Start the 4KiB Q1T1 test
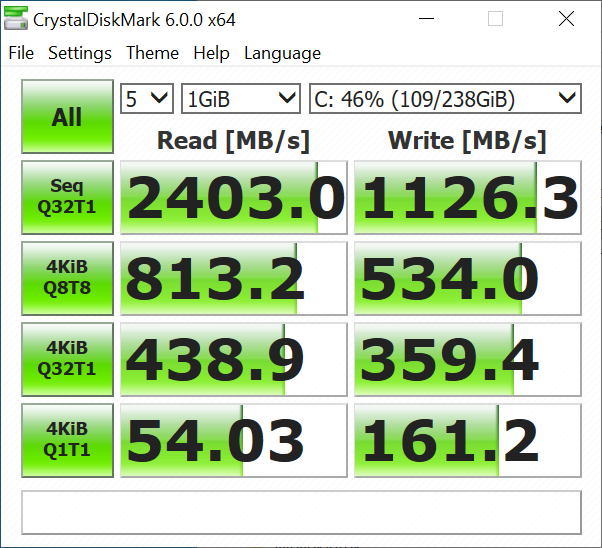The height and width of the screenshot is (548, 602). [67, 440]
